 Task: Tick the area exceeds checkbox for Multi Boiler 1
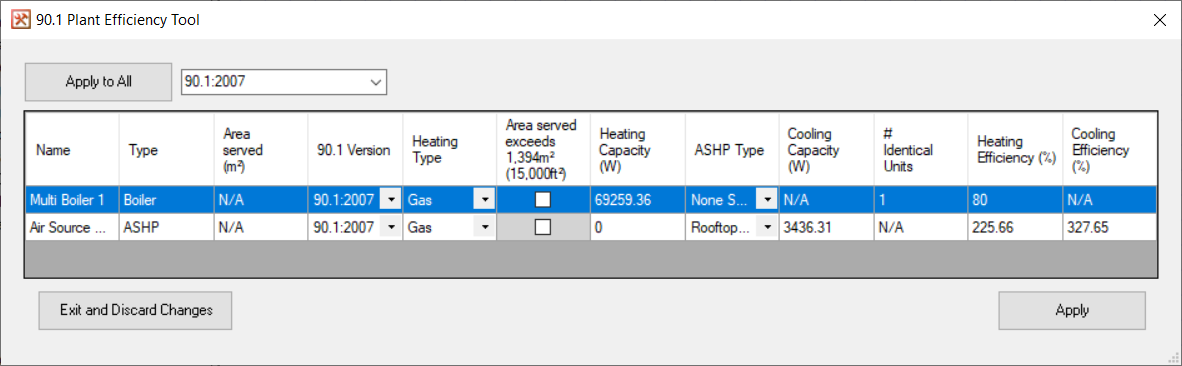(x=543, y=200)
